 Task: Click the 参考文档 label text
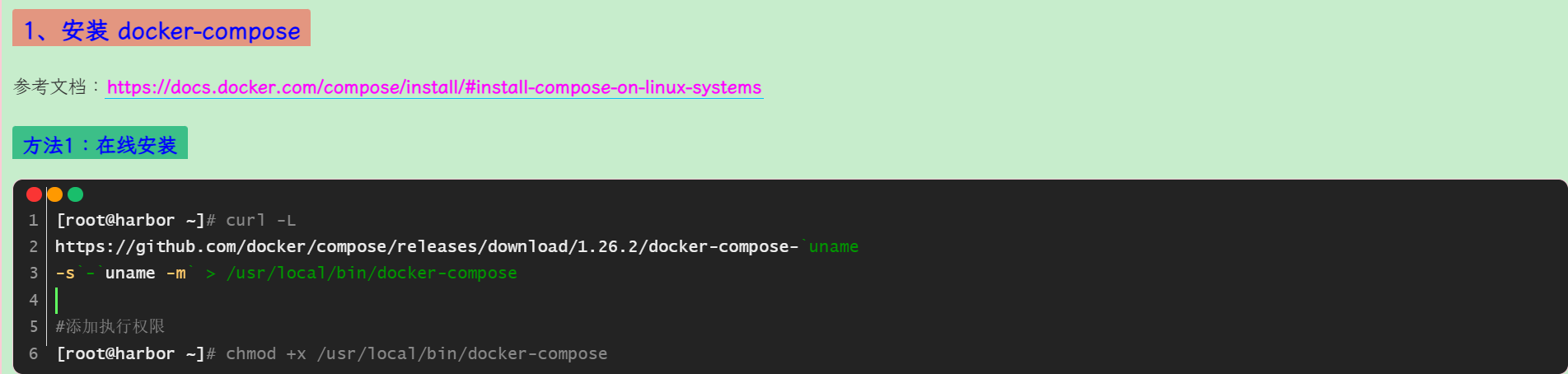[51, 87]
